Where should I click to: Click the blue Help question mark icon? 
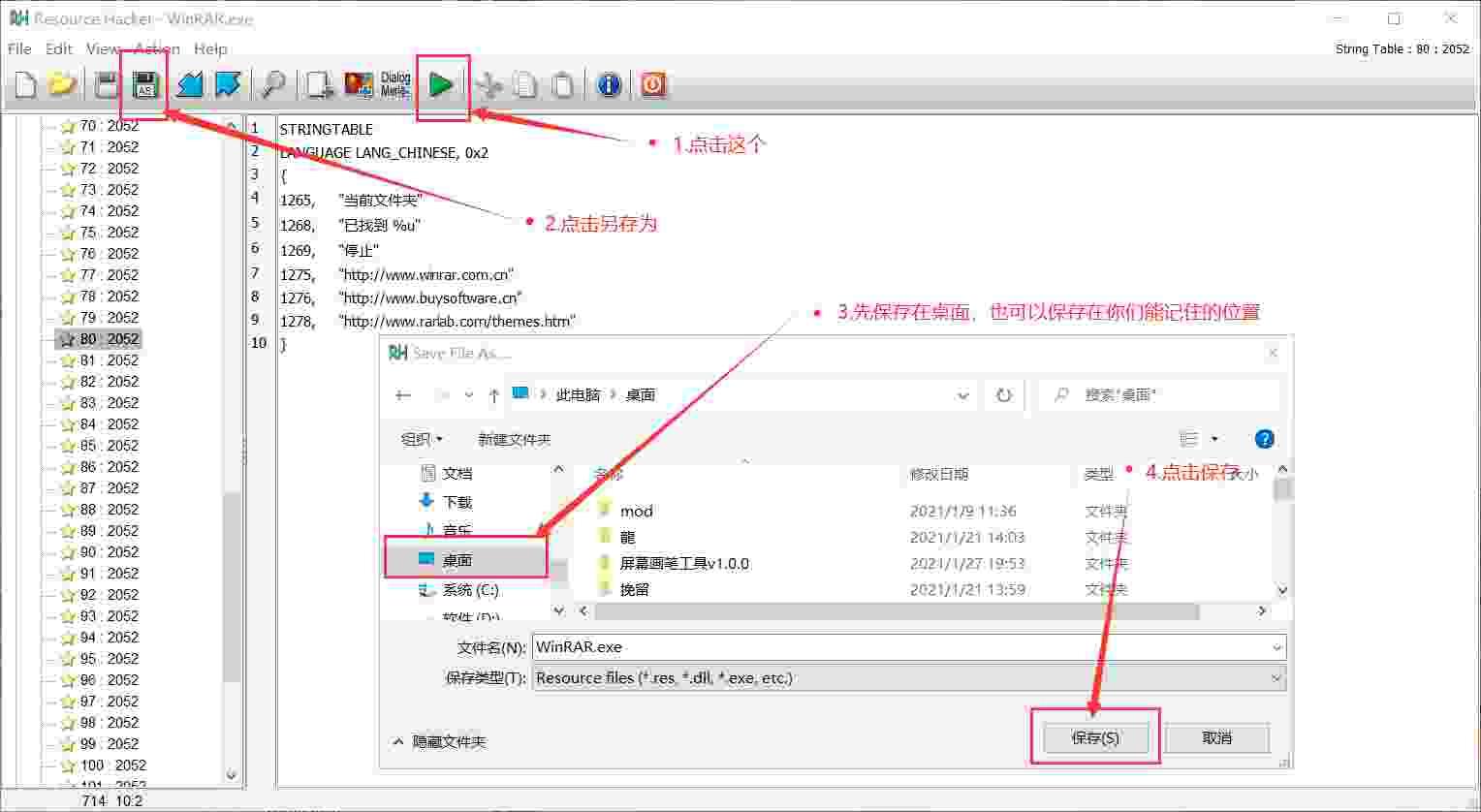coord(1264,439)
